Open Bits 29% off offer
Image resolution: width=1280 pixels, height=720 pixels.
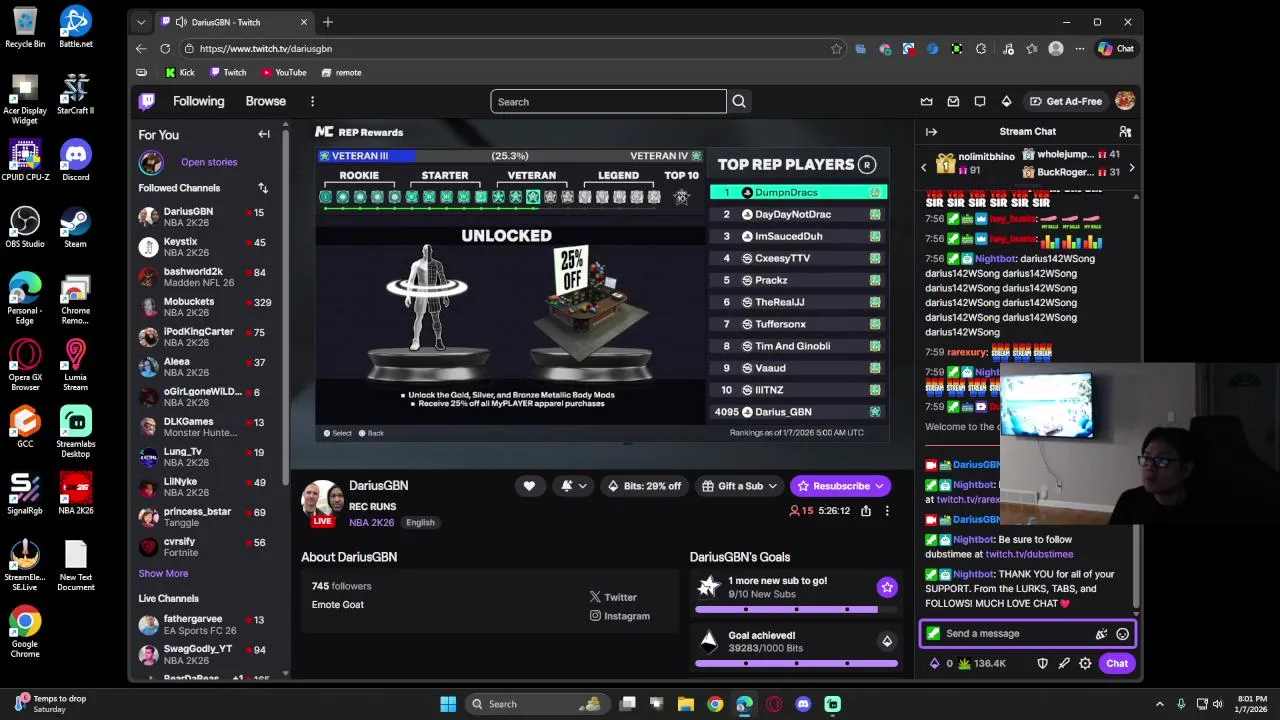tap(644, 486)
